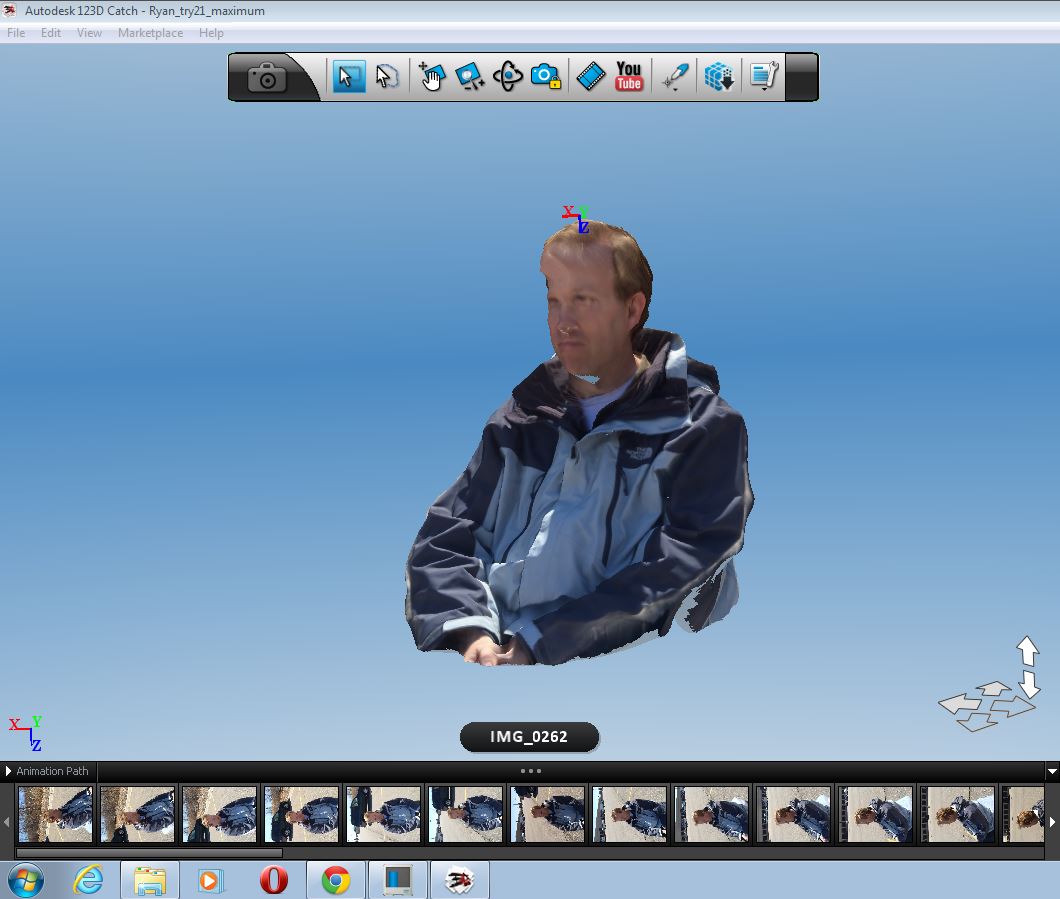Click the camera icon to create a new capture
The width and height of the screenshot is (1060, 899).
coord(267,78)
